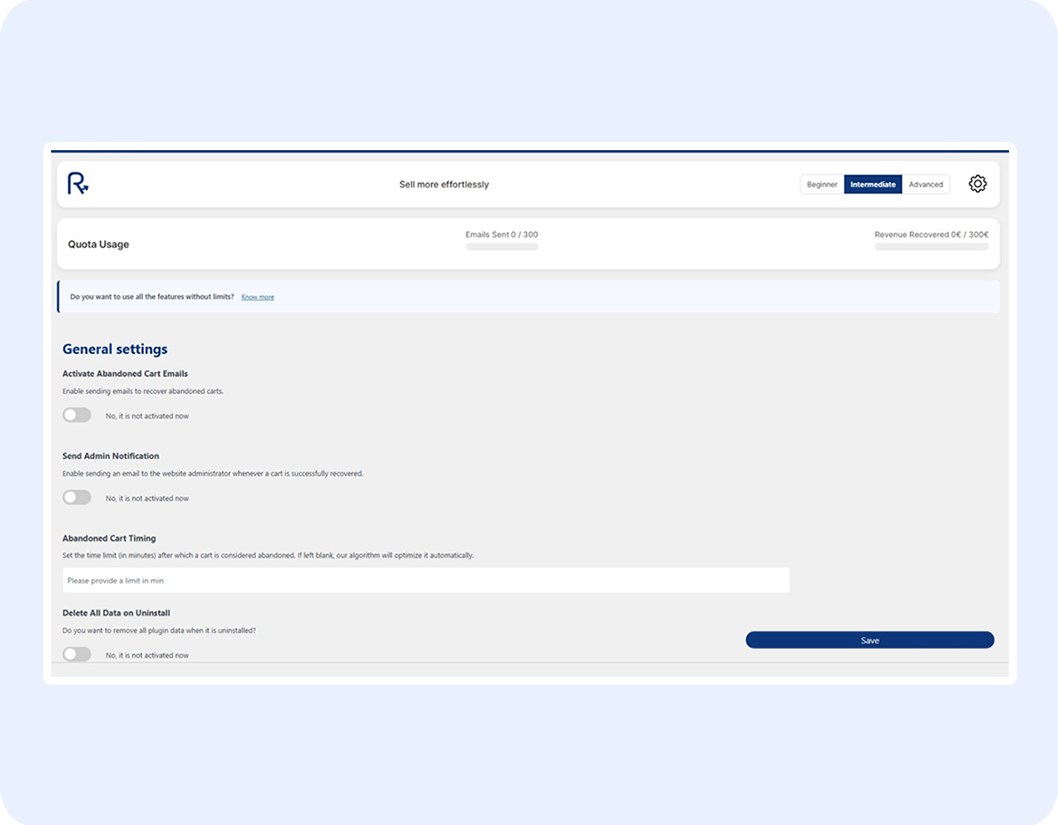Switch to Beginner mode

pos(821,184)
